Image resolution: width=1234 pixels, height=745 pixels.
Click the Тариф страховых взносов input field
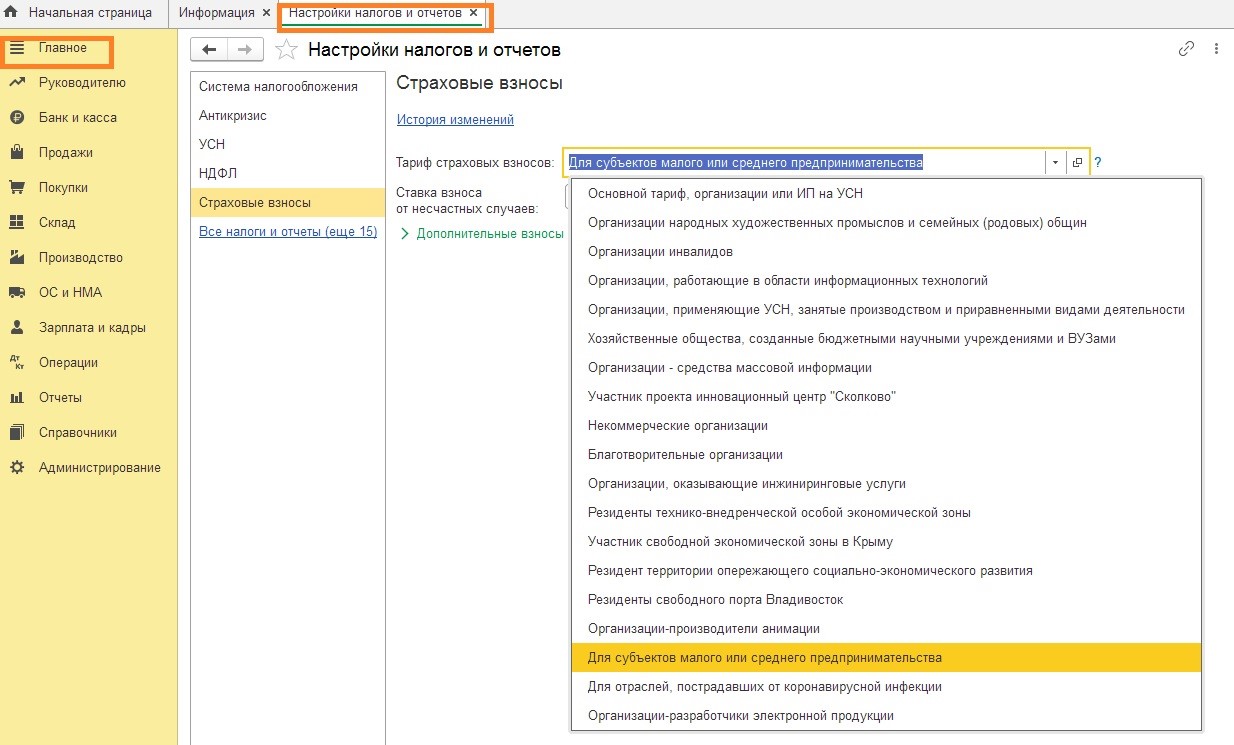click(805, 162)
